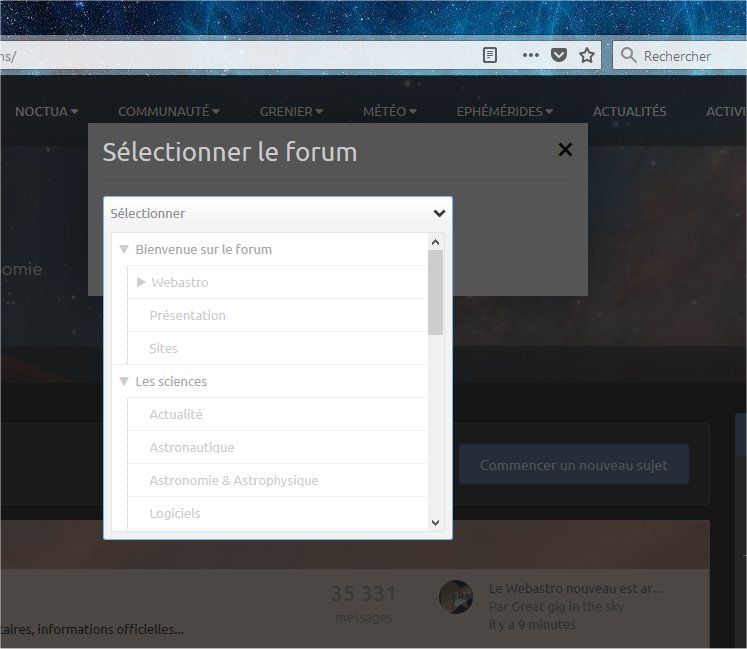The width and height of the screenshot is (747, 649).
Task: Focus the Rechercher search field
Action: pyautogui.click(x=680, y=56)
